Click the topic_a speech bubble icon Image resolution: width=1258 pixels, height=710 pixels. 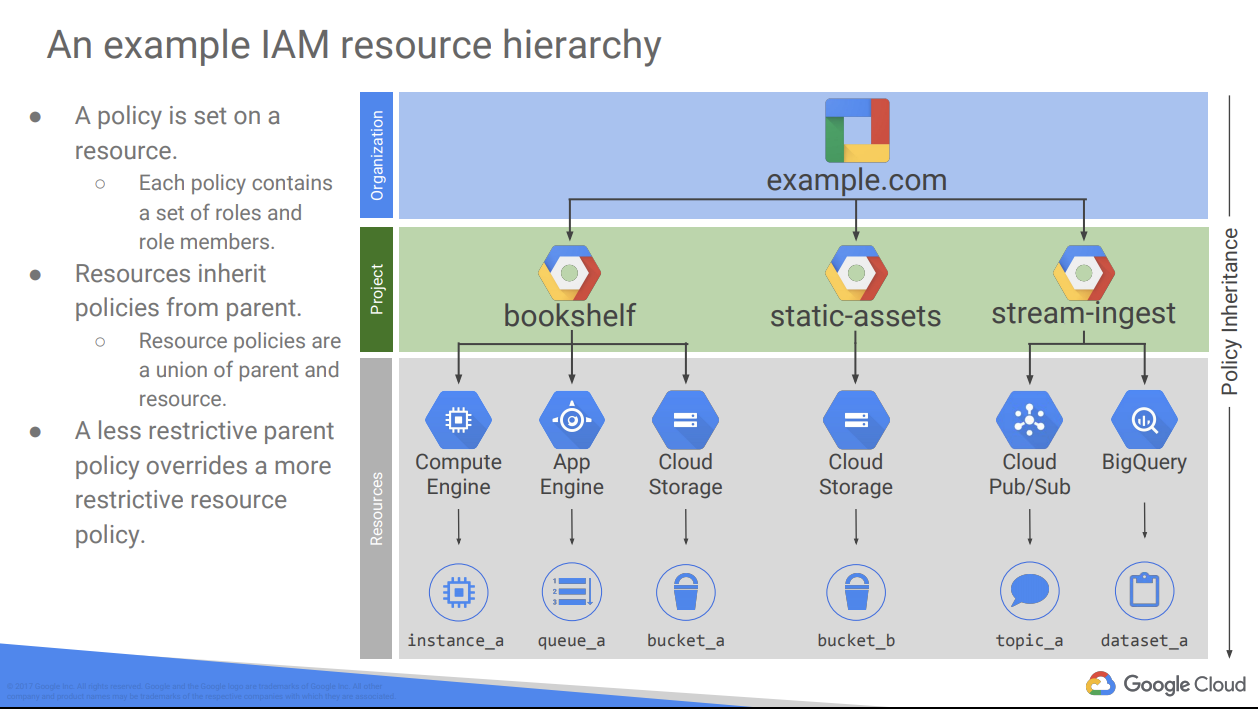(x=1029, y=592)
